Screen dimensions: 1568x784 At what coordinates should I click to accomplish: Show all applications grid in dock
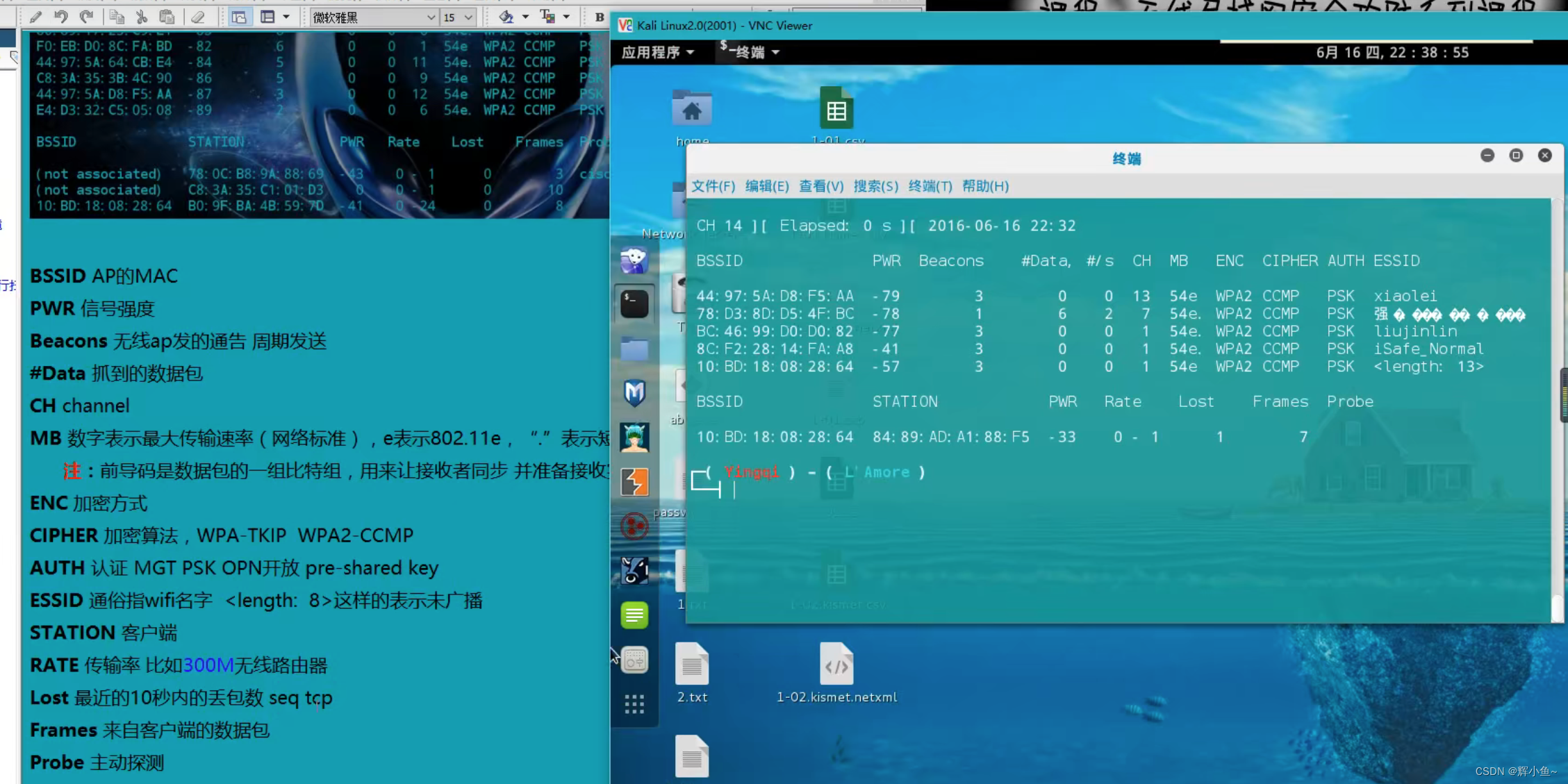(634, 705)
